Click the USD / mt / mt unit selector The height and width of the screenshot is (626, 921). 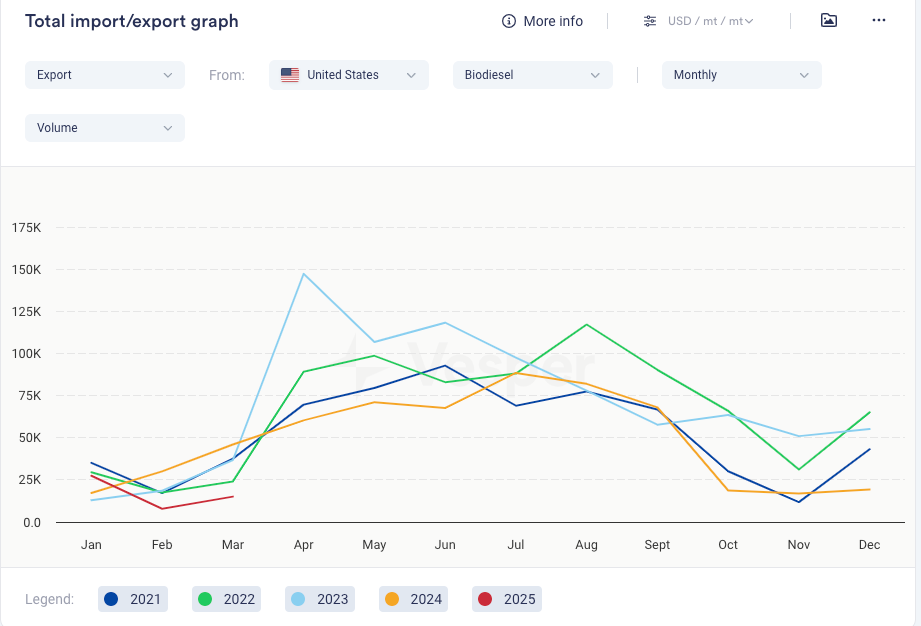[712, 21]
